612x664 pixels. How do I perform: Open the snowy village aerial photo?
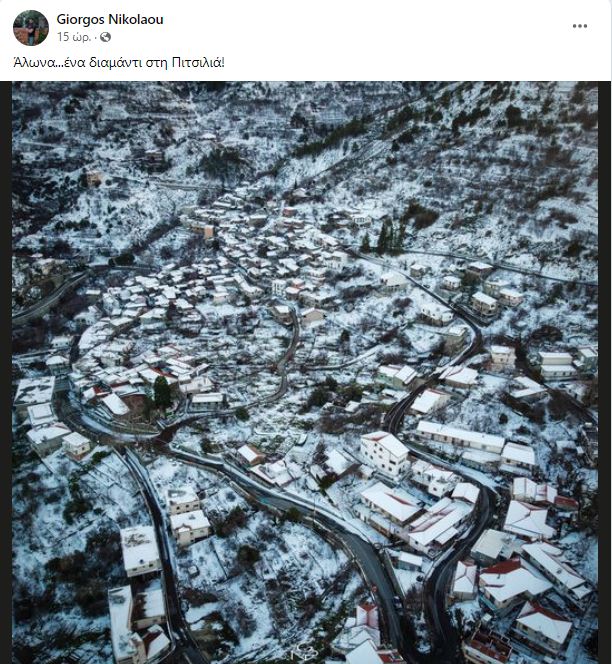(305, 373)
